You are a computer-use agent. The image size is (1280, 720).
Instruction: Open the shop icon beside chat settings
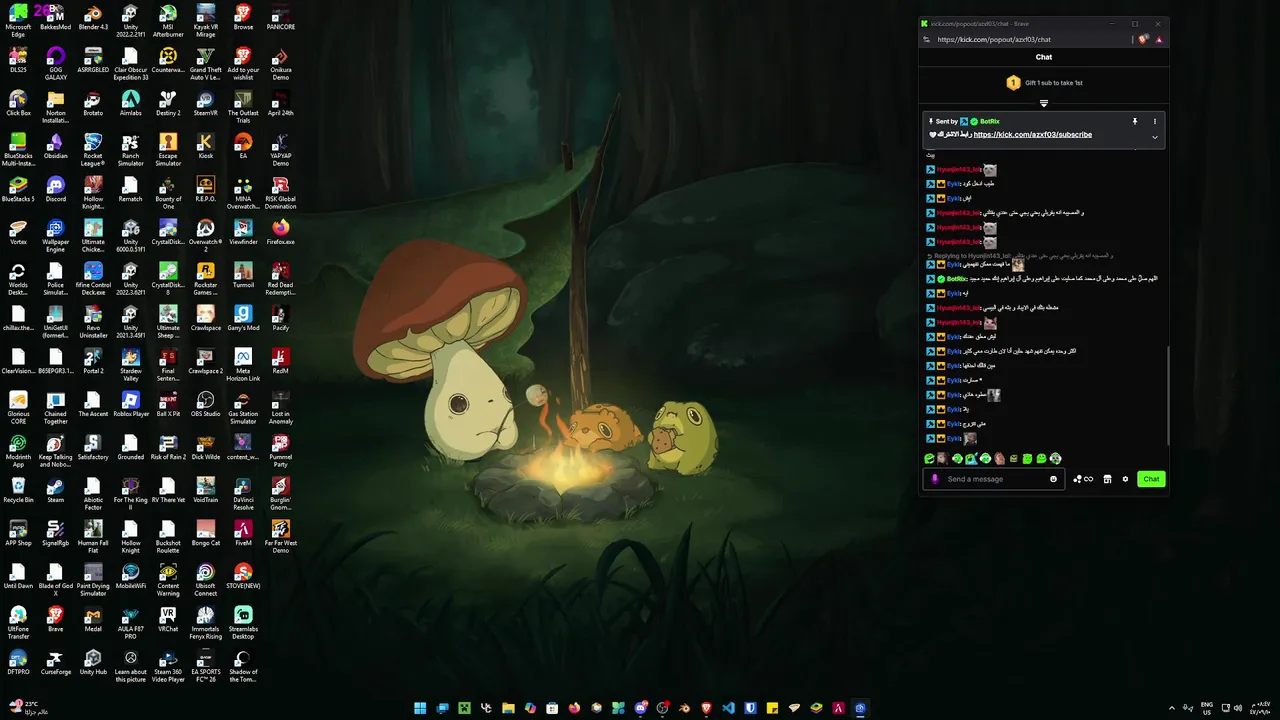[x=1107, y=479]
